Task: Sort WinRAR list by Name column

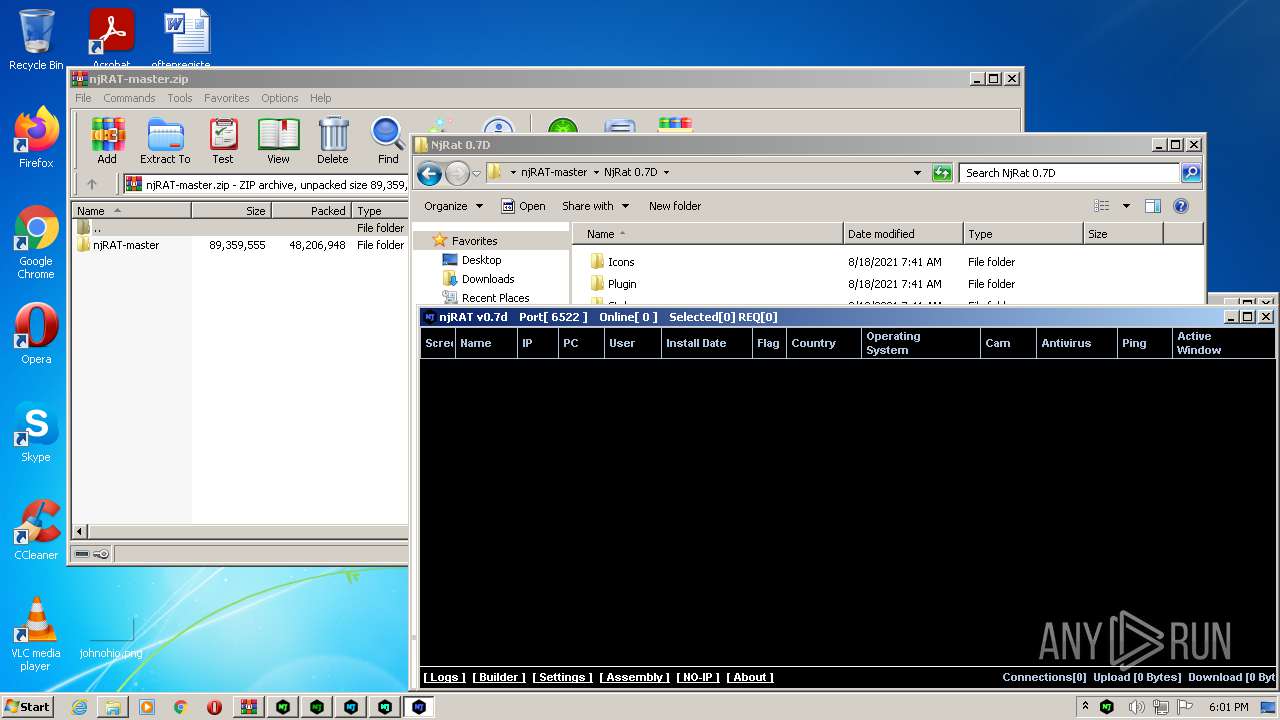Action: 132,211
